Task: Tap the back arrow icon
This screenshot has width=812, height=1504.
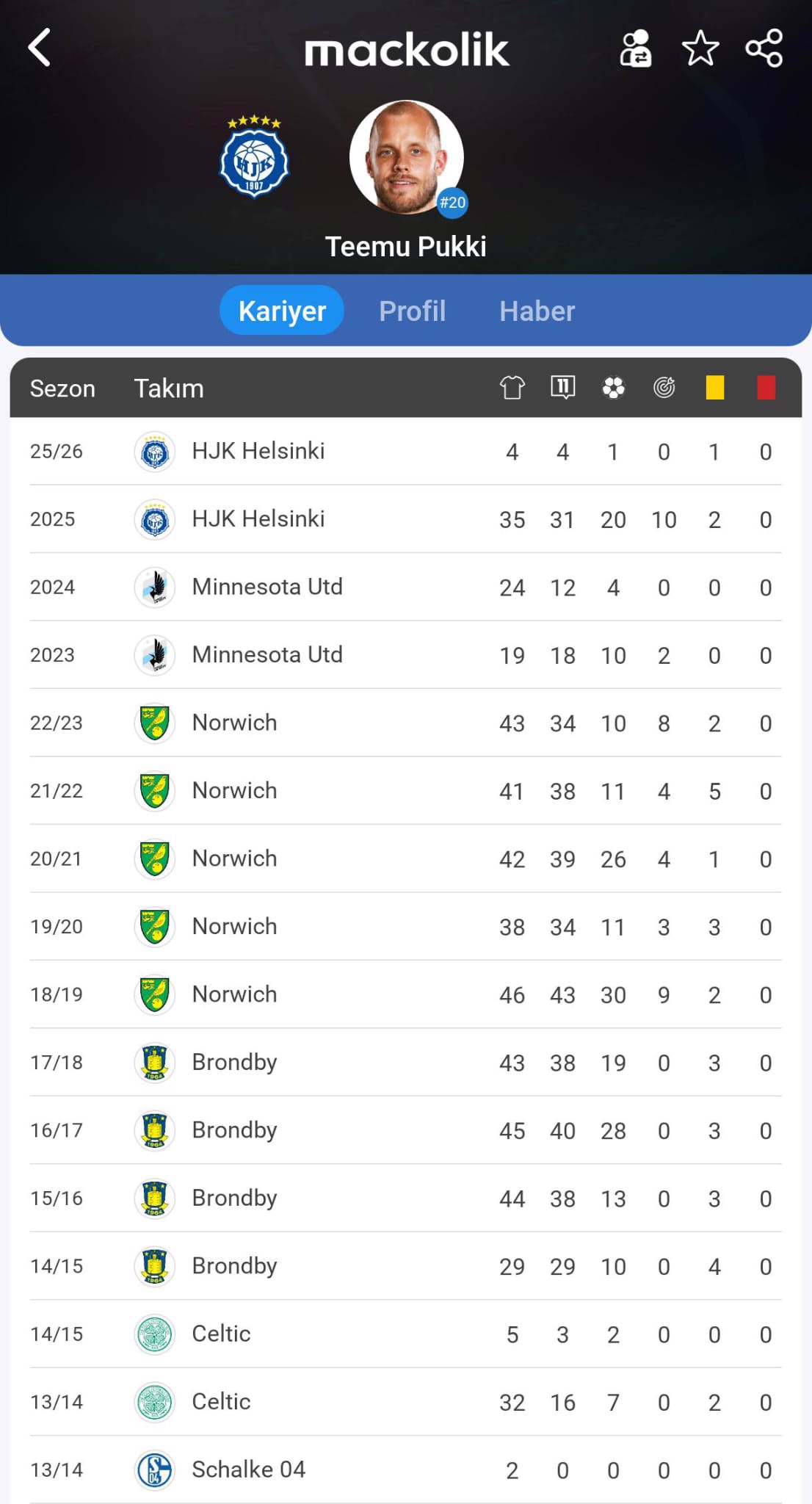Action: pyautogui.click(x=40, y=48)
